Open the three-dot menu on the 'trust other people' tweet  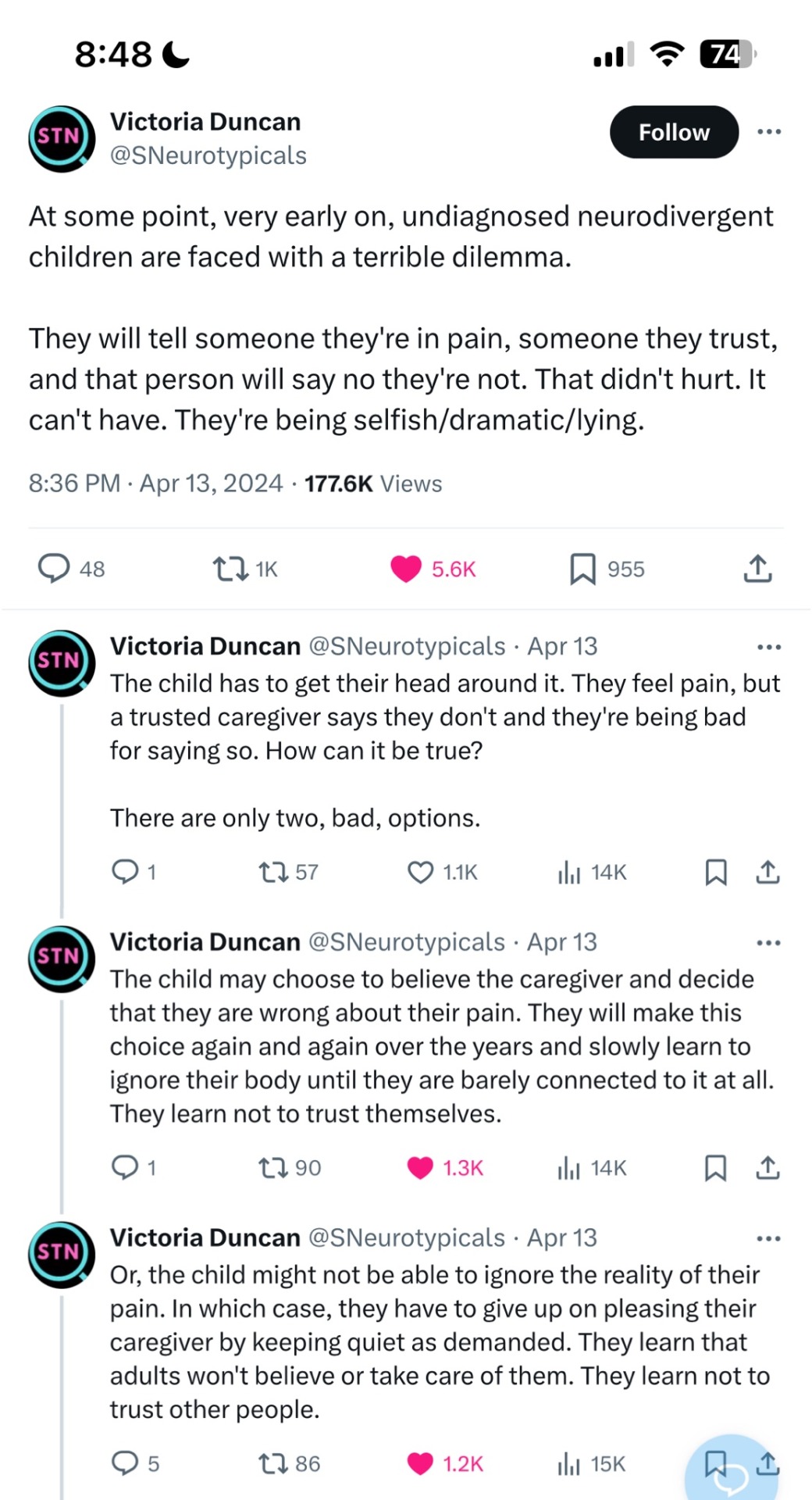tap(769, 1238)
